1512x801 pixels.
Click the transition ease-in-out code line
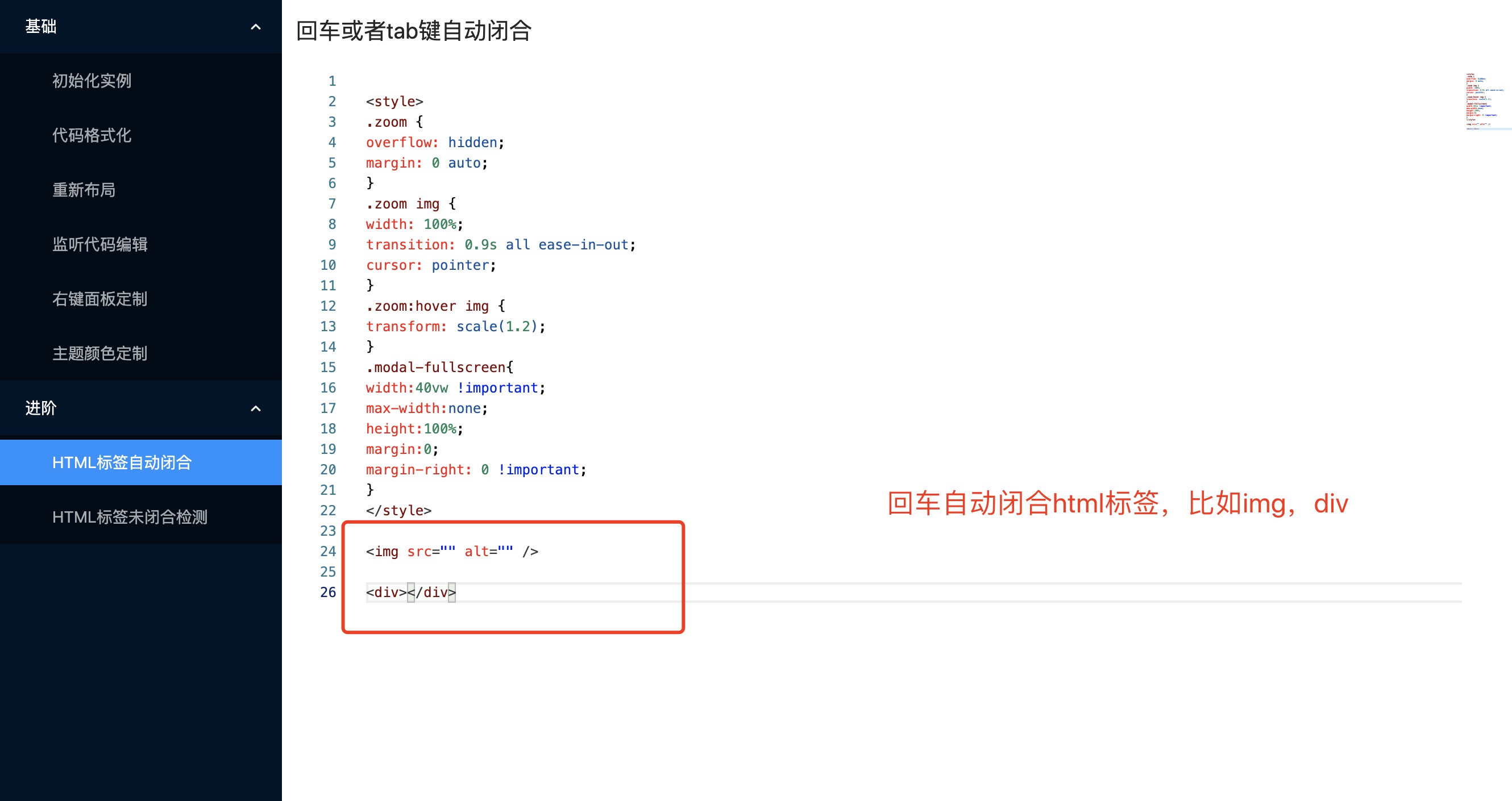[500, 245]
